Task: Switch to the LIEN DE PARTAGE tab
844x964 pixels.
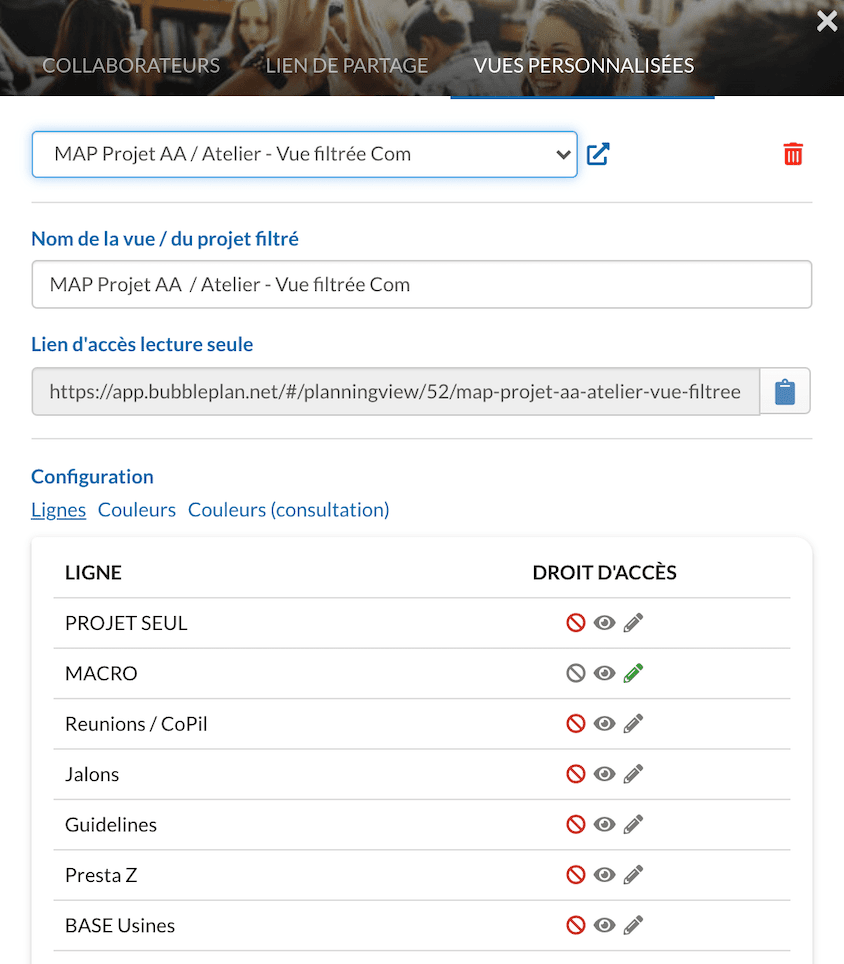Action: point(346,66)
